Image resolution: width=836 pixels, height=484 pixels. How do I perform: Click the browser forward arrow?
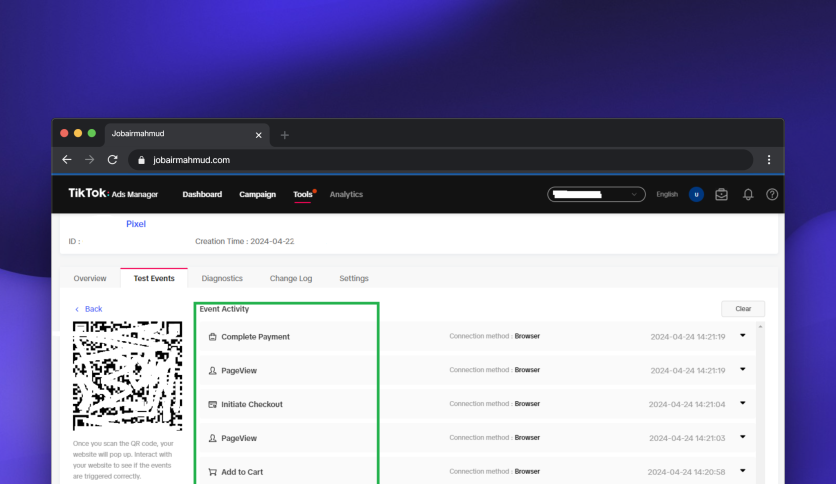coord(89,159)
